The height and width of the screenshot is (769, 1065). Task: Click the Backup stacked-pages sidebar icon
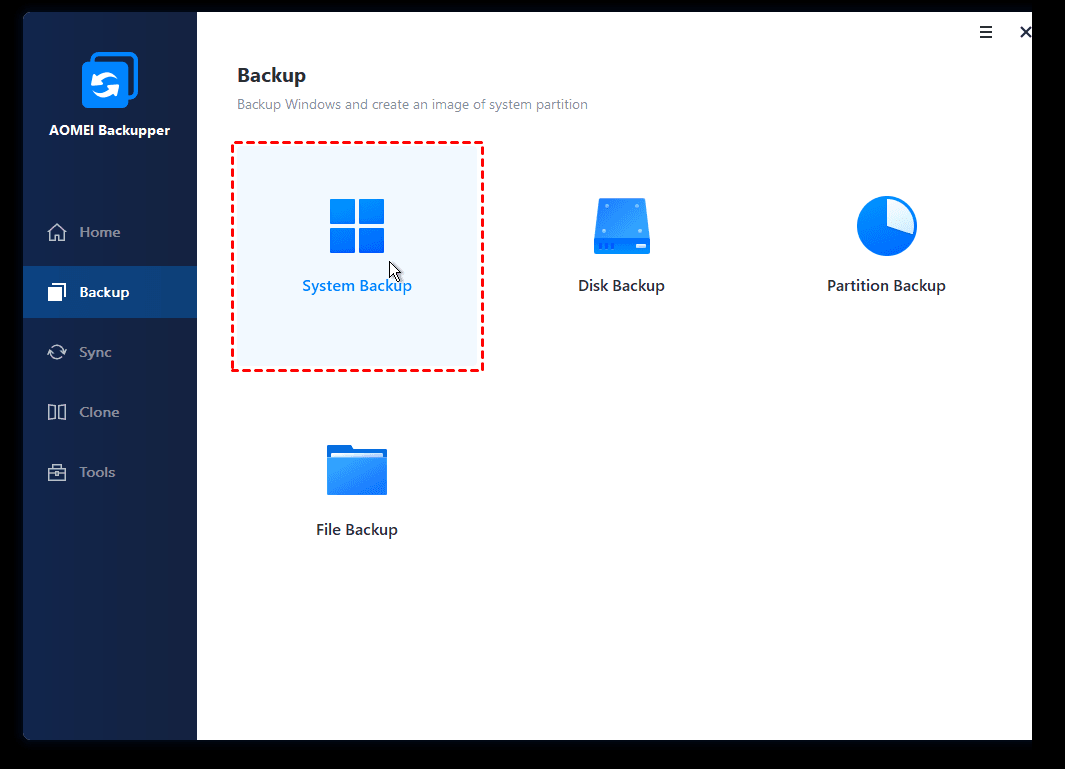[57, 292]
